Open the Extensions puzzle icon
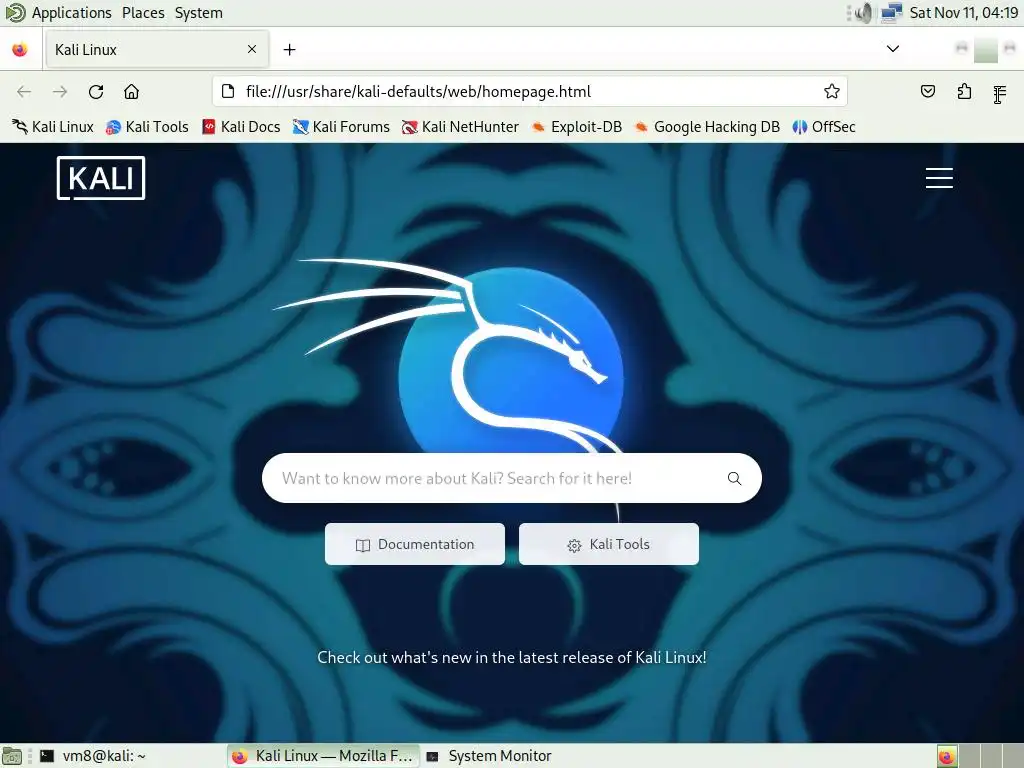This screenshot has width=1024, height=768. click(x=964, y=91)
